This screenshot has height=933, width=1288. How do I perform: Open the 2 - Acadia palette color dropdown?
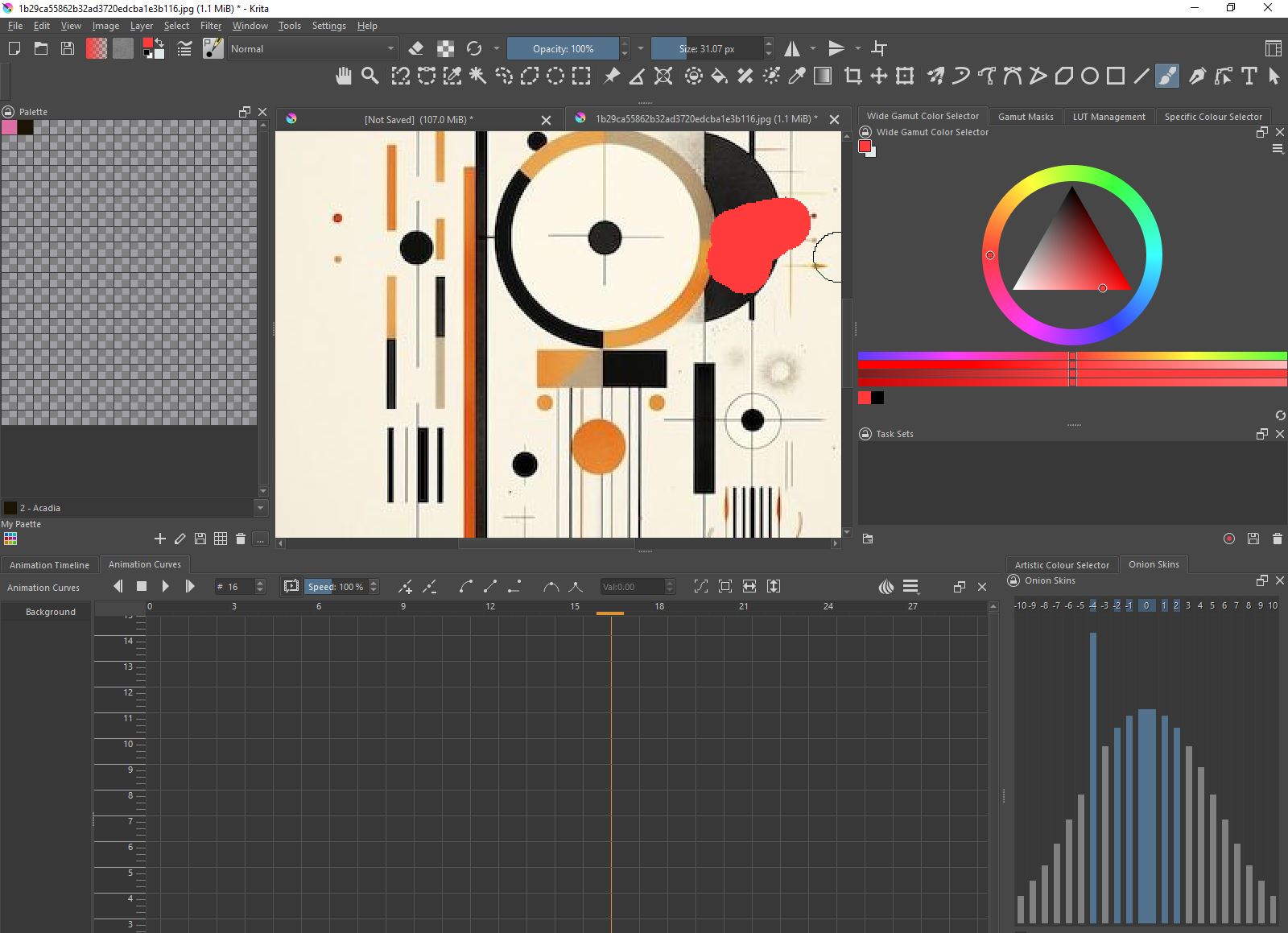click(134, 508)
